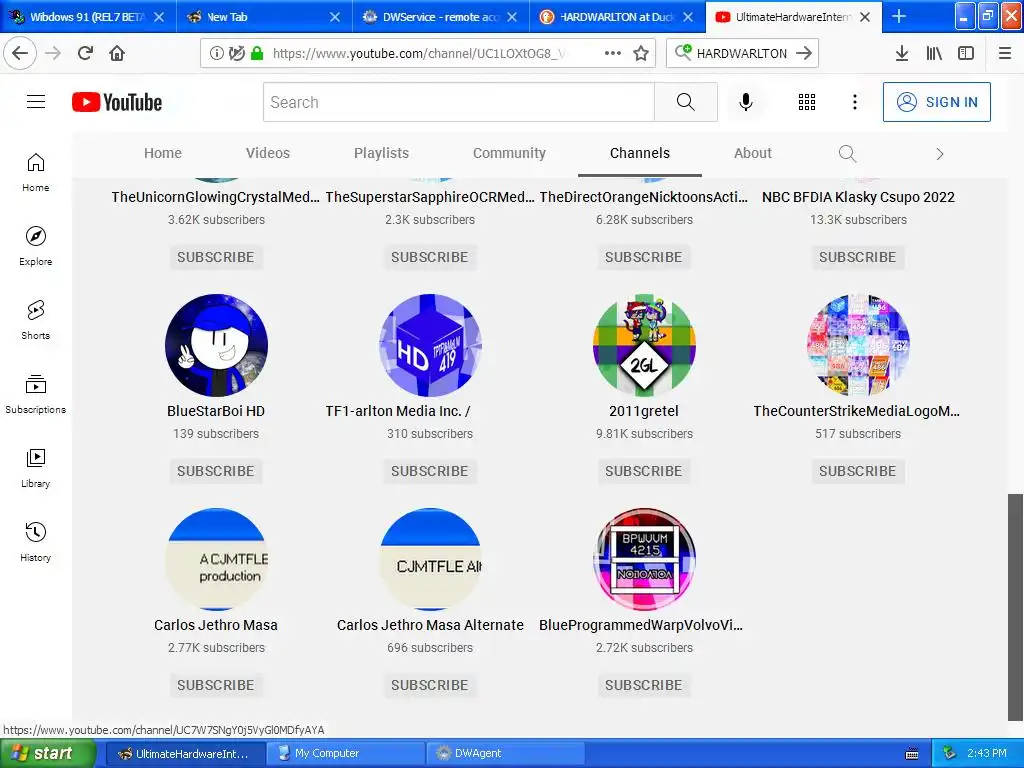The width and height of the screenshot is (1024, 768).
Task: Open TheCounterStrikeMediaLogoM avatar thumbnail
Action: tap(858, 345)
